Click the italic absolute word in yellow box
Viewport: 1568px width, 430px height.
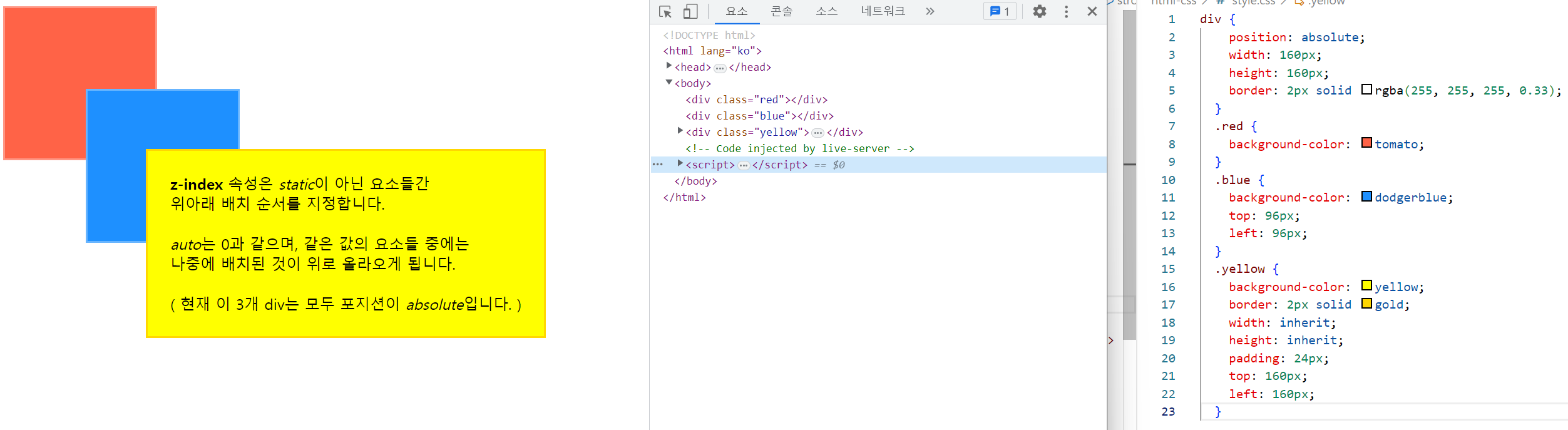[435, 305]
